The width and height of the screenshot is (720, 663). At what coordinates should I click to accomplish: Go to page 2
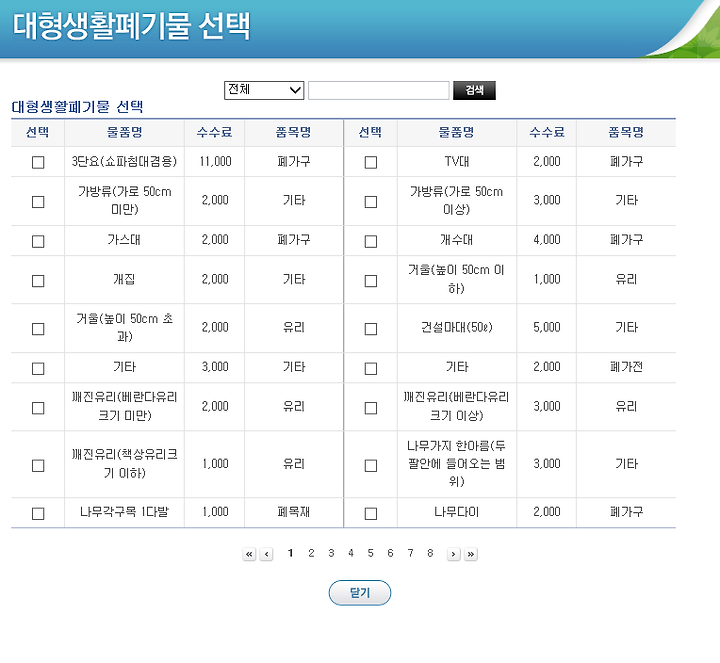(311, 553)
